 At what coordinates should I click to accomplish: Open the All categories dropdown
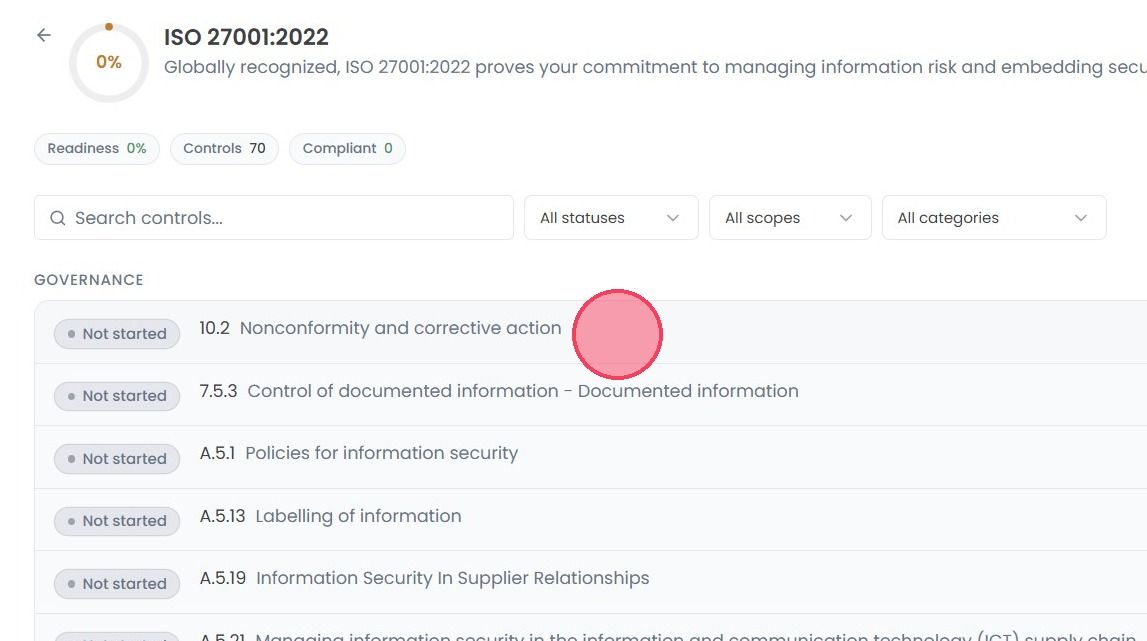(994, 217)
